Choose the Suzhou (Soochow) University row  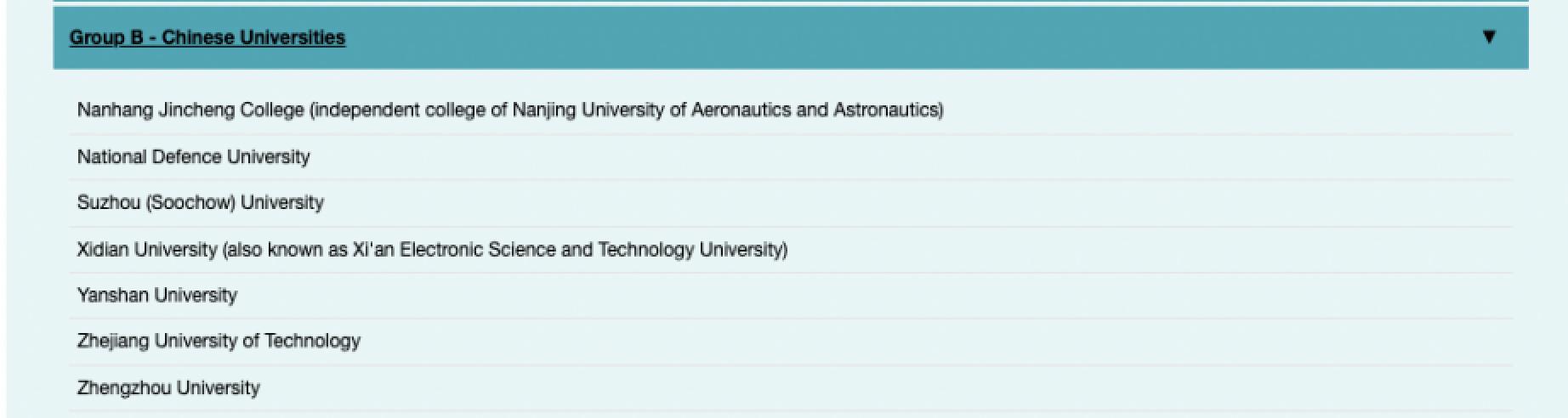pos(200,203)
